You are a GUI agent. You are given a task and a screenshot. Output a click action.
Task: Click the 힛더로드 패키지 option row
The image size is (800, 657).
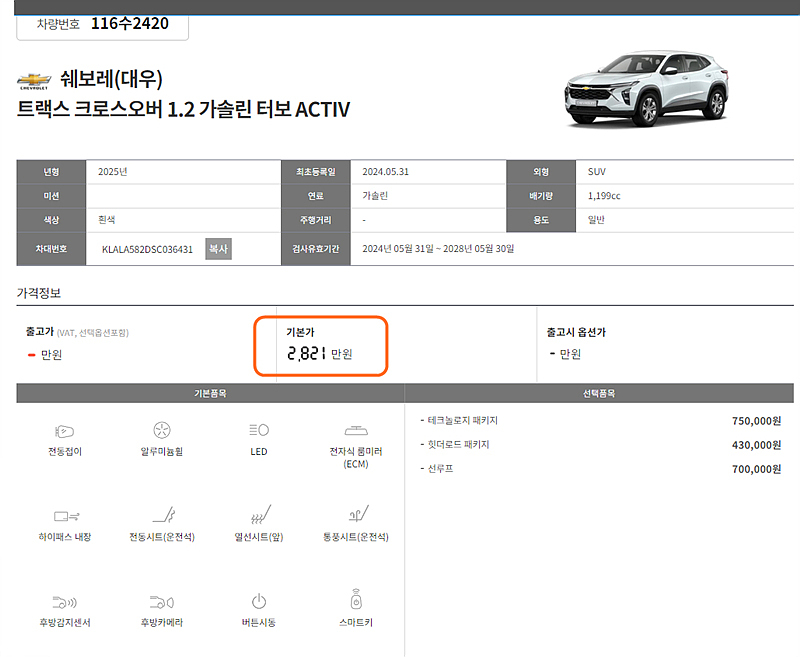601,445
